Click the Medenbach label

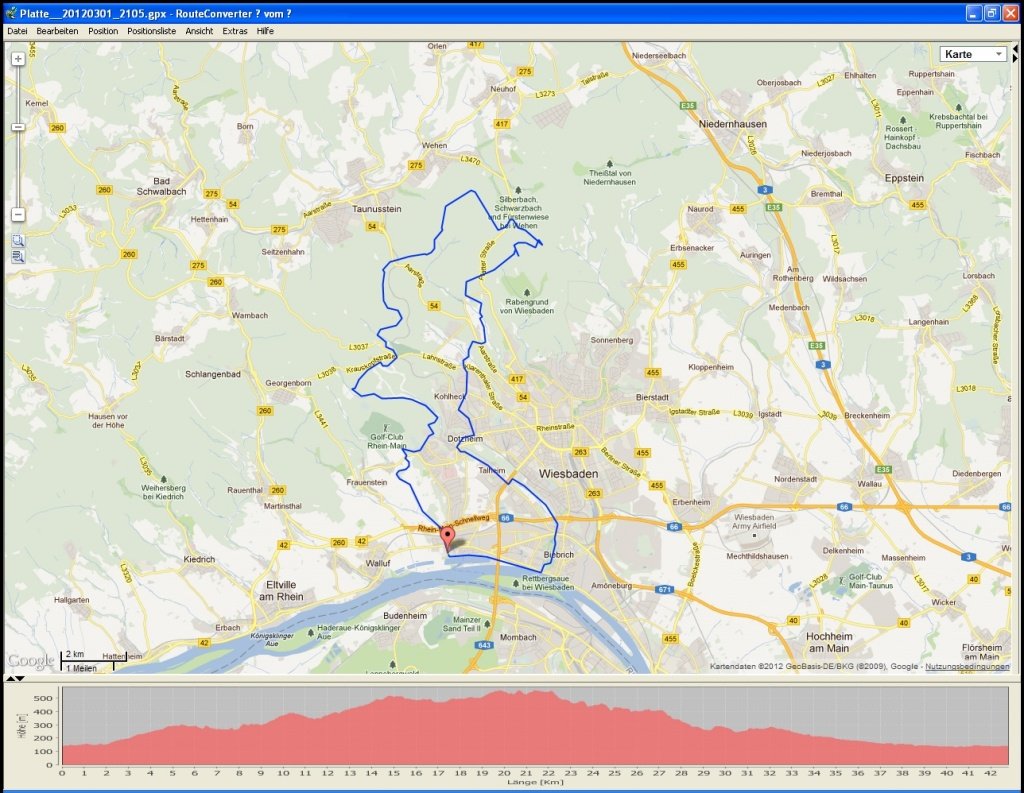(789, 307)
